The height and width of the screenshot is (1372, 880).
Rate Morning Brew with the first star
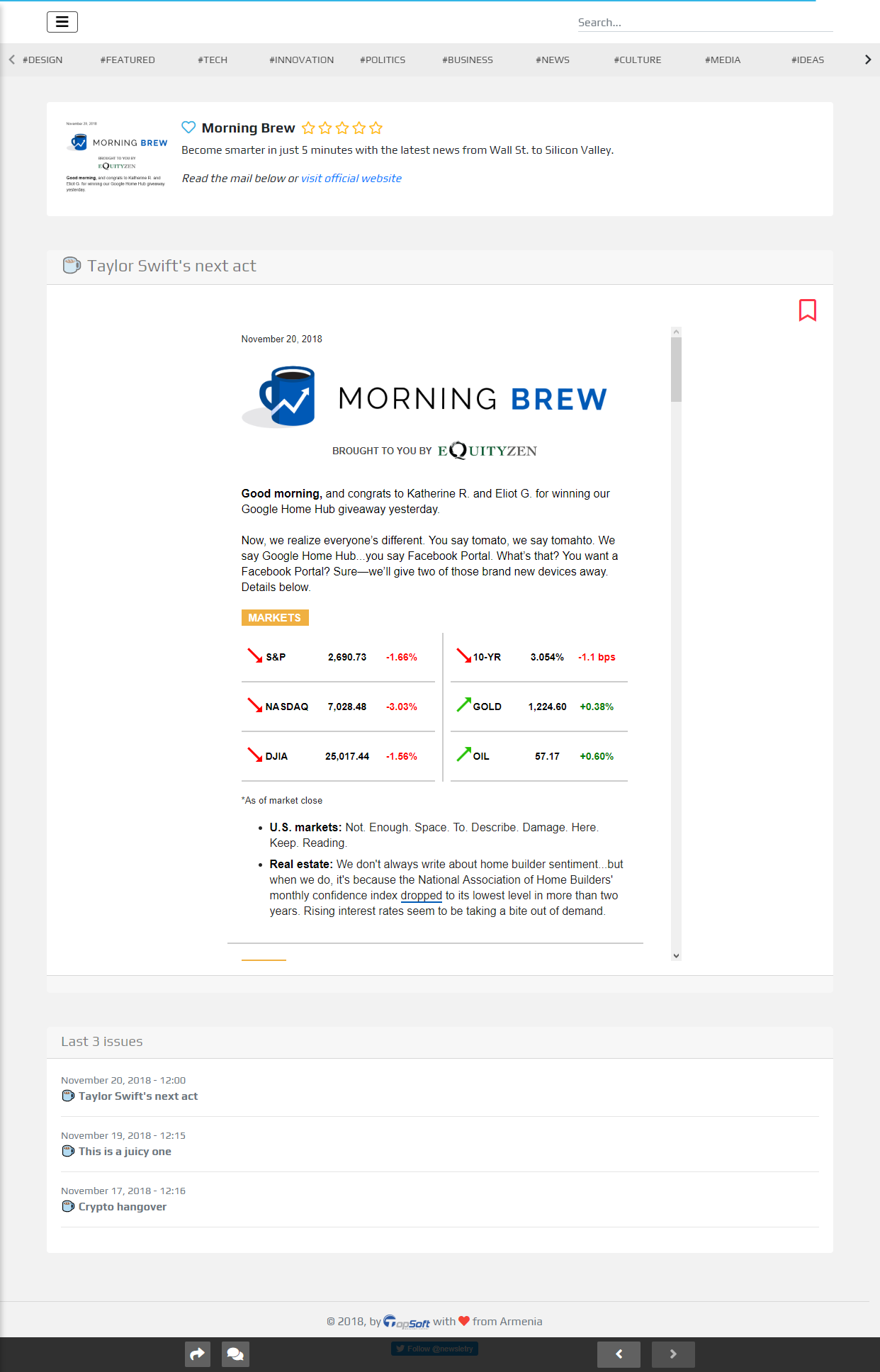pyautogui.click(x=308, y=128)
